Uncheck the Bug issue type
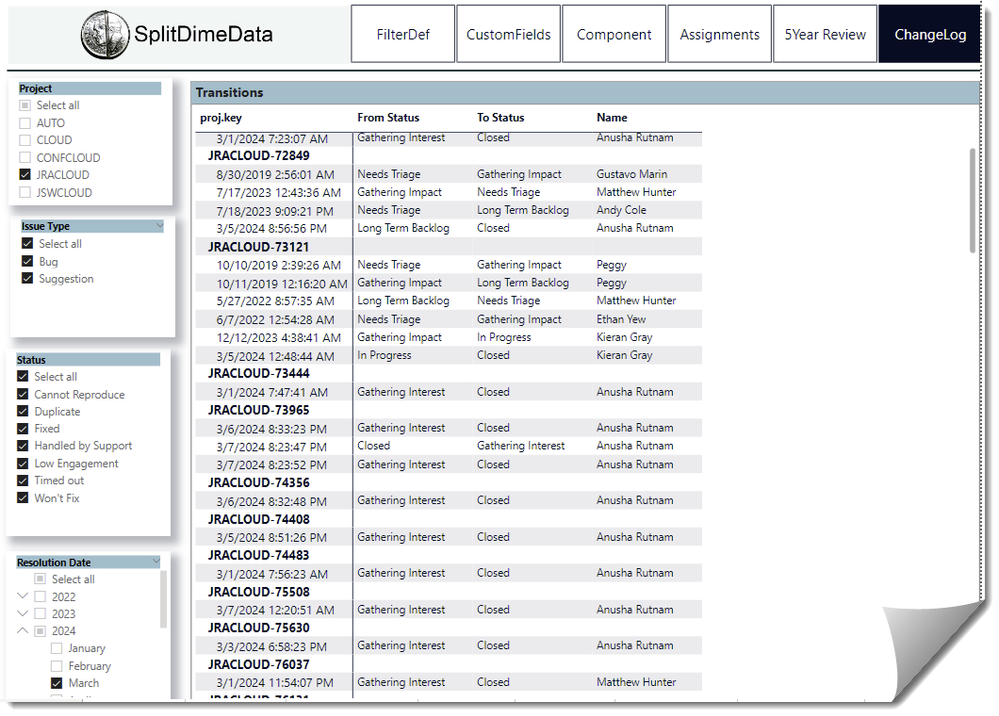999x716 pixels. [x=27, y=261]
